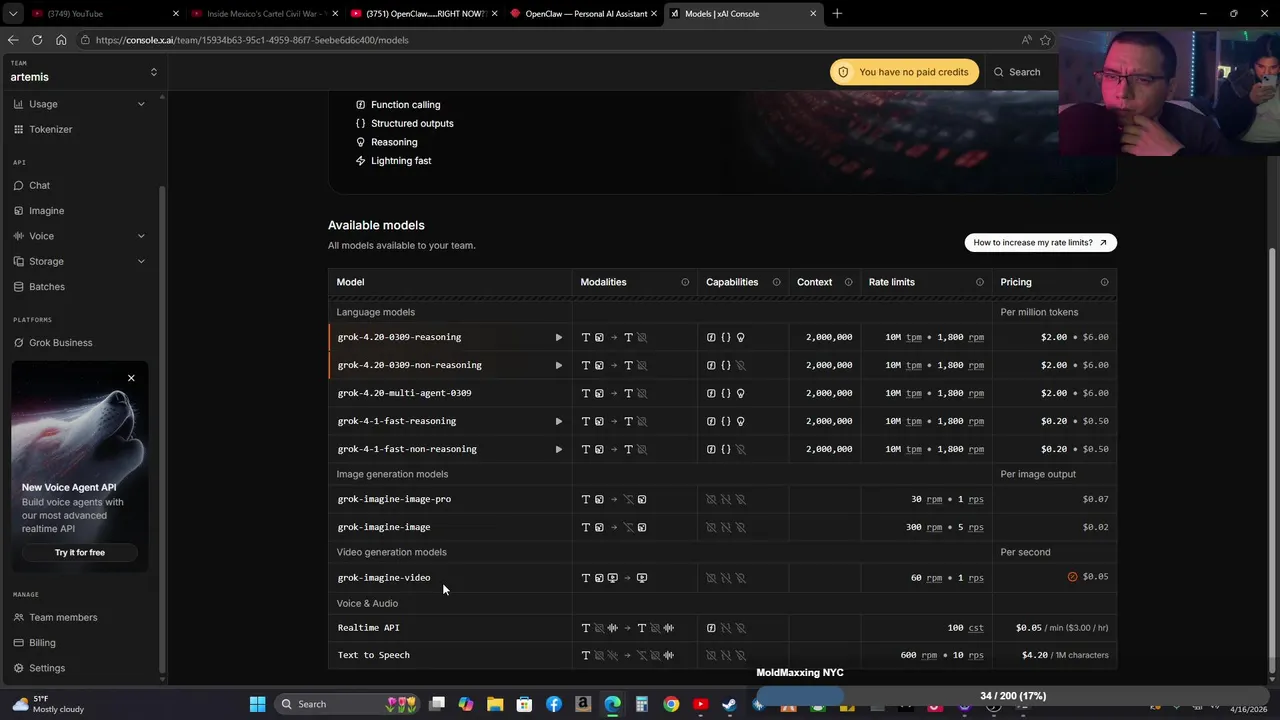Screen dimensions: 1280x720
Task: Close the New Voice Agent API promo card
Action: pos(131,378)
